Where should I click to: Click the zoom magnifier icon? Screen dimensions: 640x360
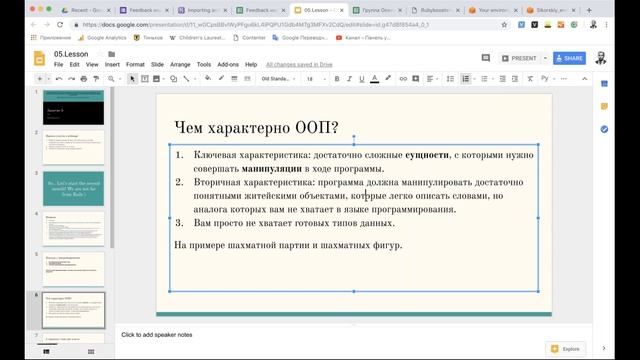(111, 79)
